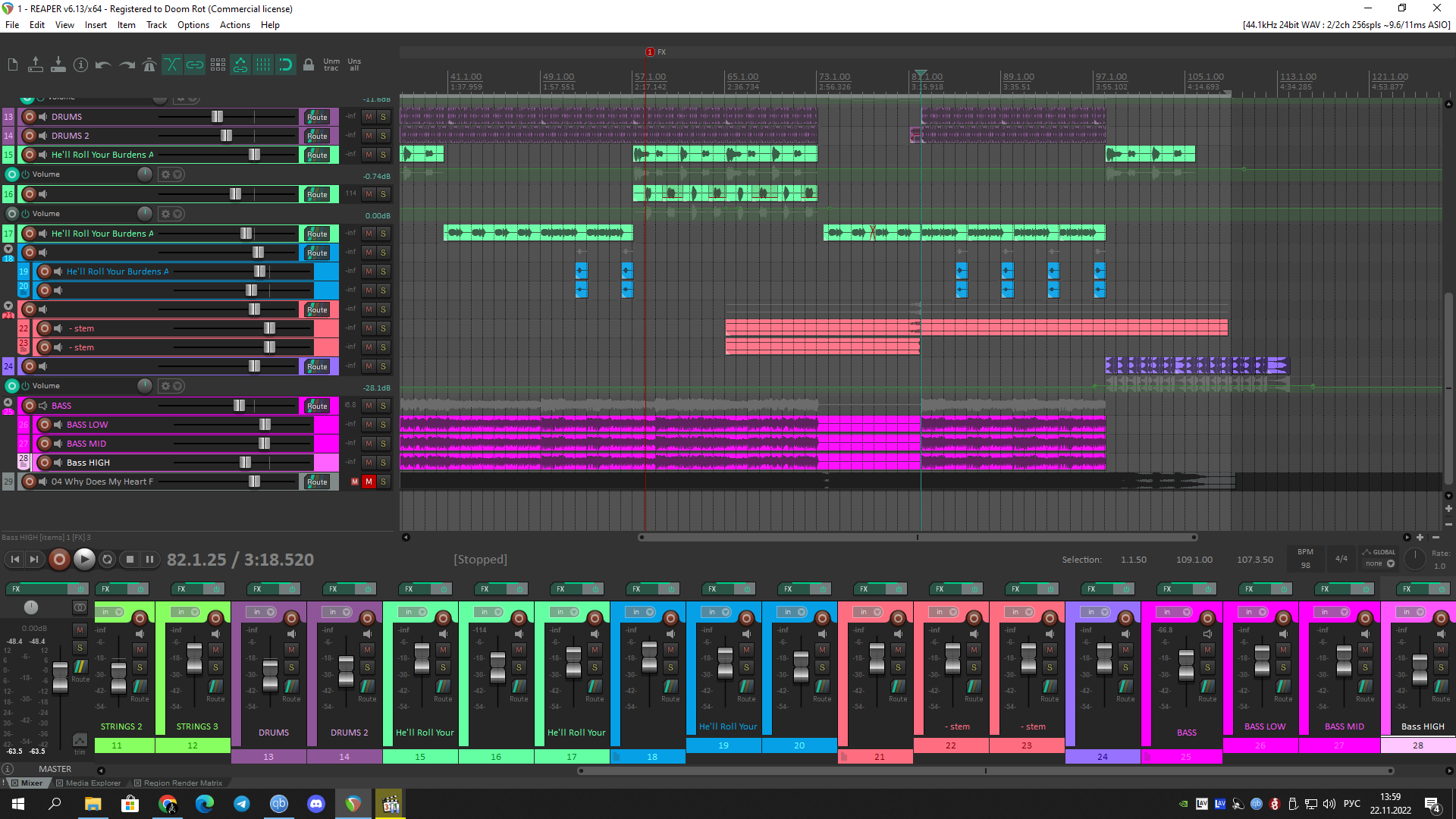Open the Actions menu
Screen dimensions: 1456x819
pos(235,25)
